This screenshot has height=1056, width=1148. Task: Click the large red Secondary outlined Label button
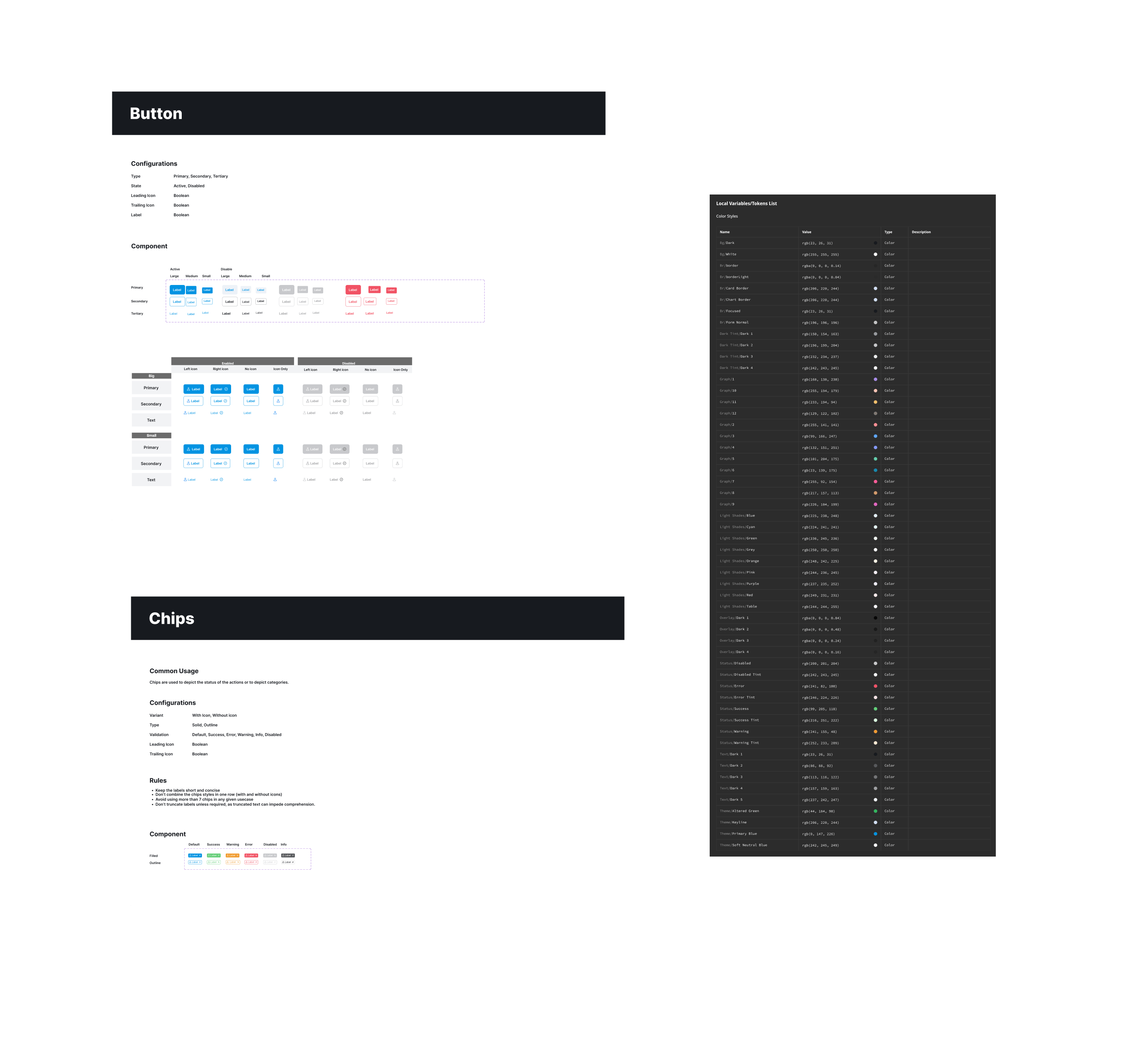[x=353, y=302]
